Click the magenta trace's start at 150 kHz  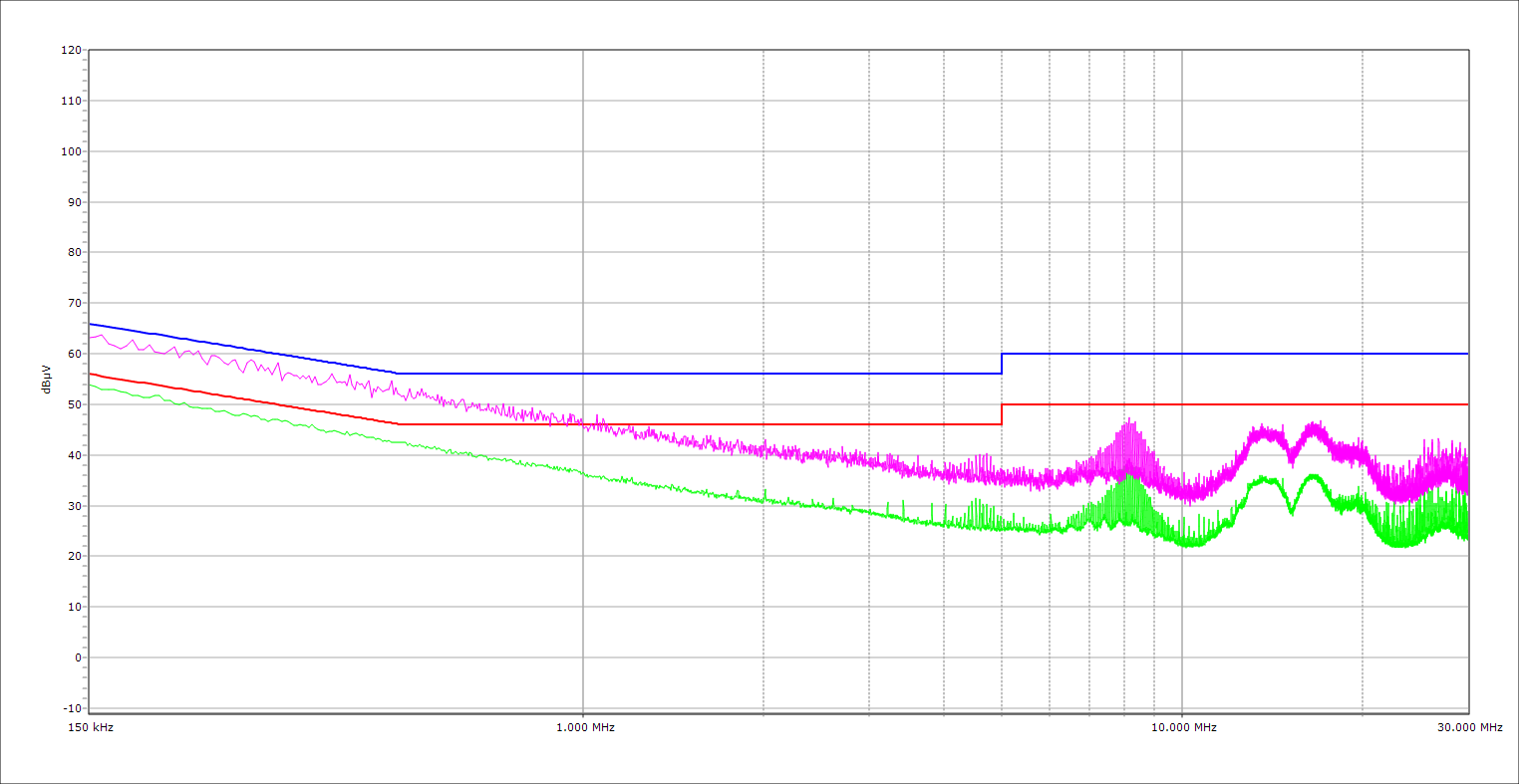(x=91, y=338)
